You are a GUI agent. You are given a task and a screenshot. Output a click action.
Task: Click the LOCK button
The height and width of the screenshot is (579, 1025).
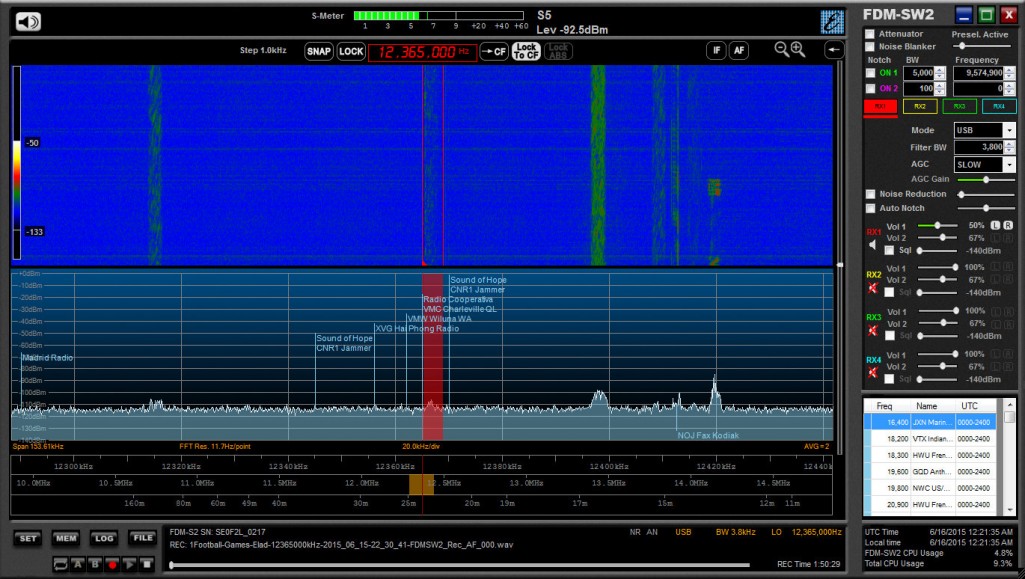coord(351,52)
